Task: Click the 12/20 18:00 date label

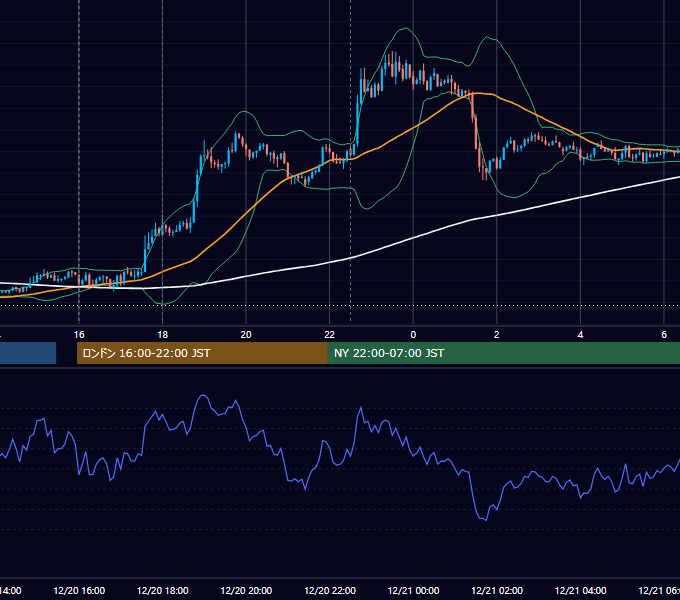Action: tap(163, 591)
